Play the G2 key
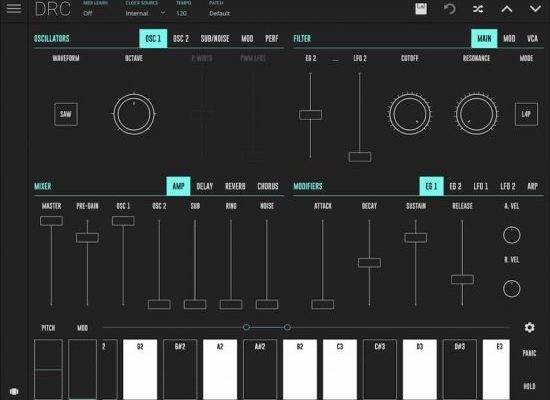Image resolution: width=550 pixels, height=400 pixels. click(140, 369)
